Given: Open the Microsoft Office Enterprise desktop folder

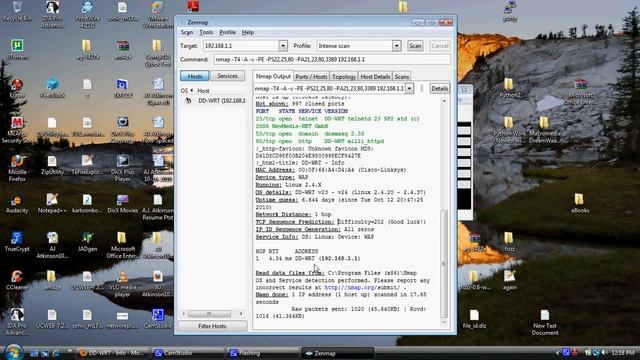Looking at the screenshot, I should [x=122, y=245].
